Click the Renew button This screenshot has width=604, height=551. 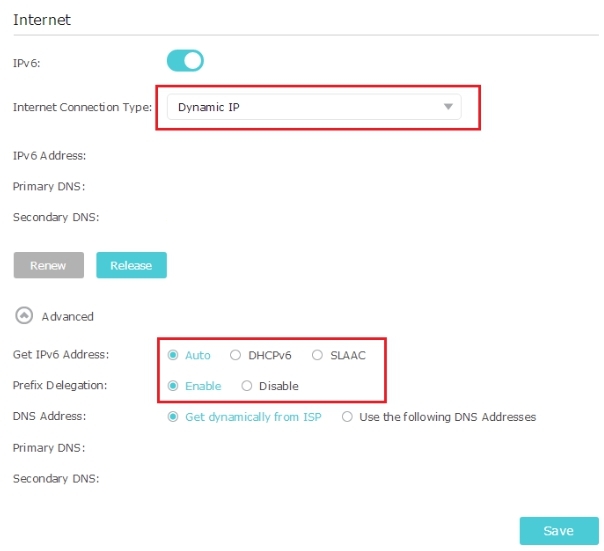point(49,265)
